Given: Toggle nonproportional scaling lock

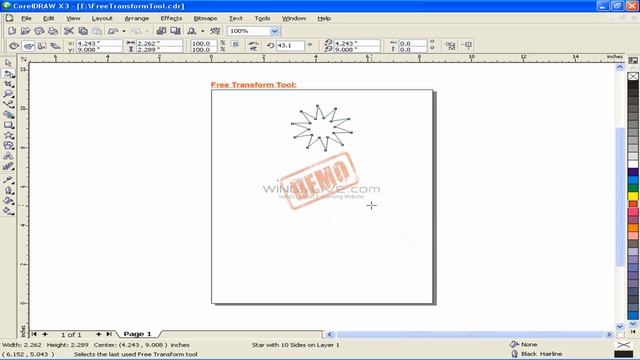Looking at the screenshot, I should coord(236,44).
